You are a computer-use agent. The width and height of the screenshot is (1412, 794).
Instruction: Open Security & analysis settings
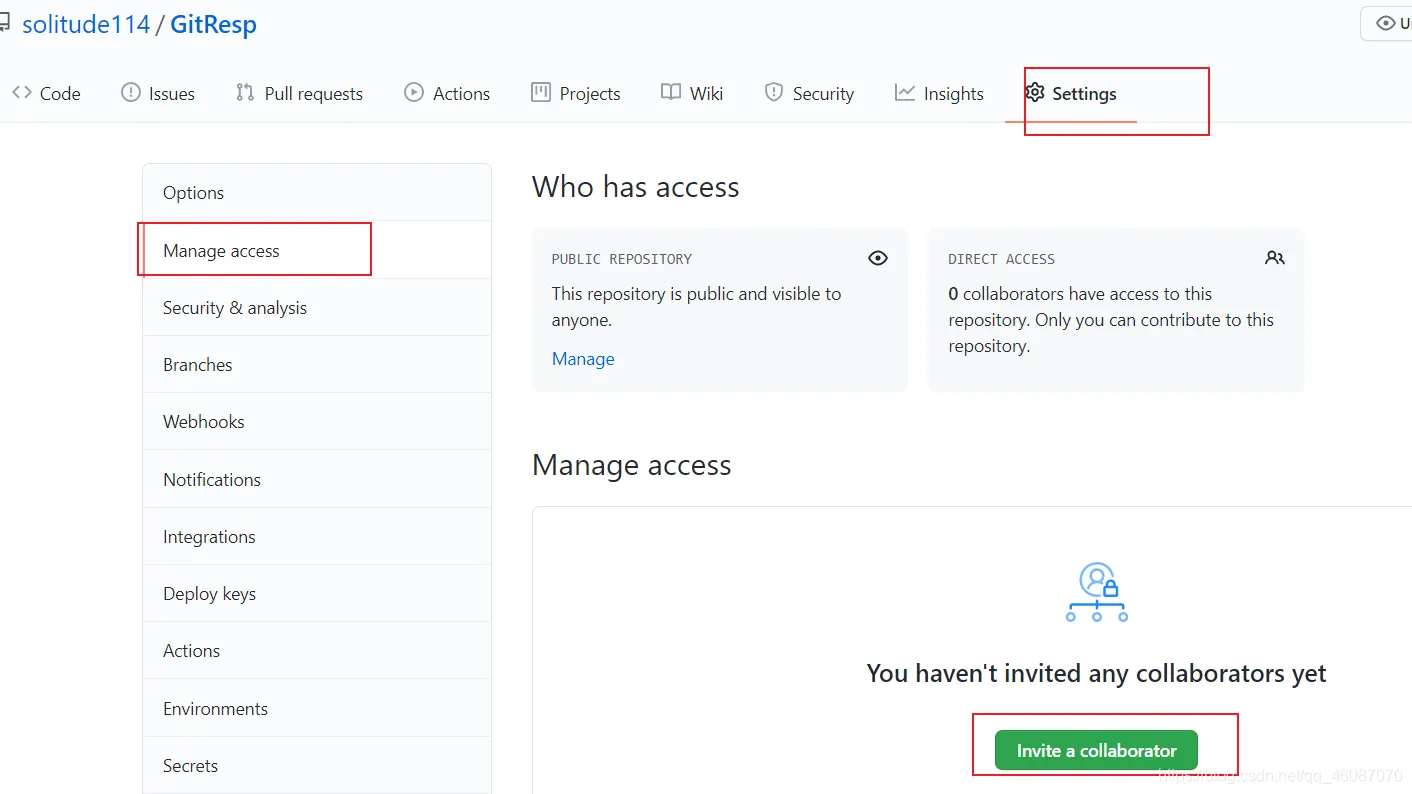tap(235, 308)
